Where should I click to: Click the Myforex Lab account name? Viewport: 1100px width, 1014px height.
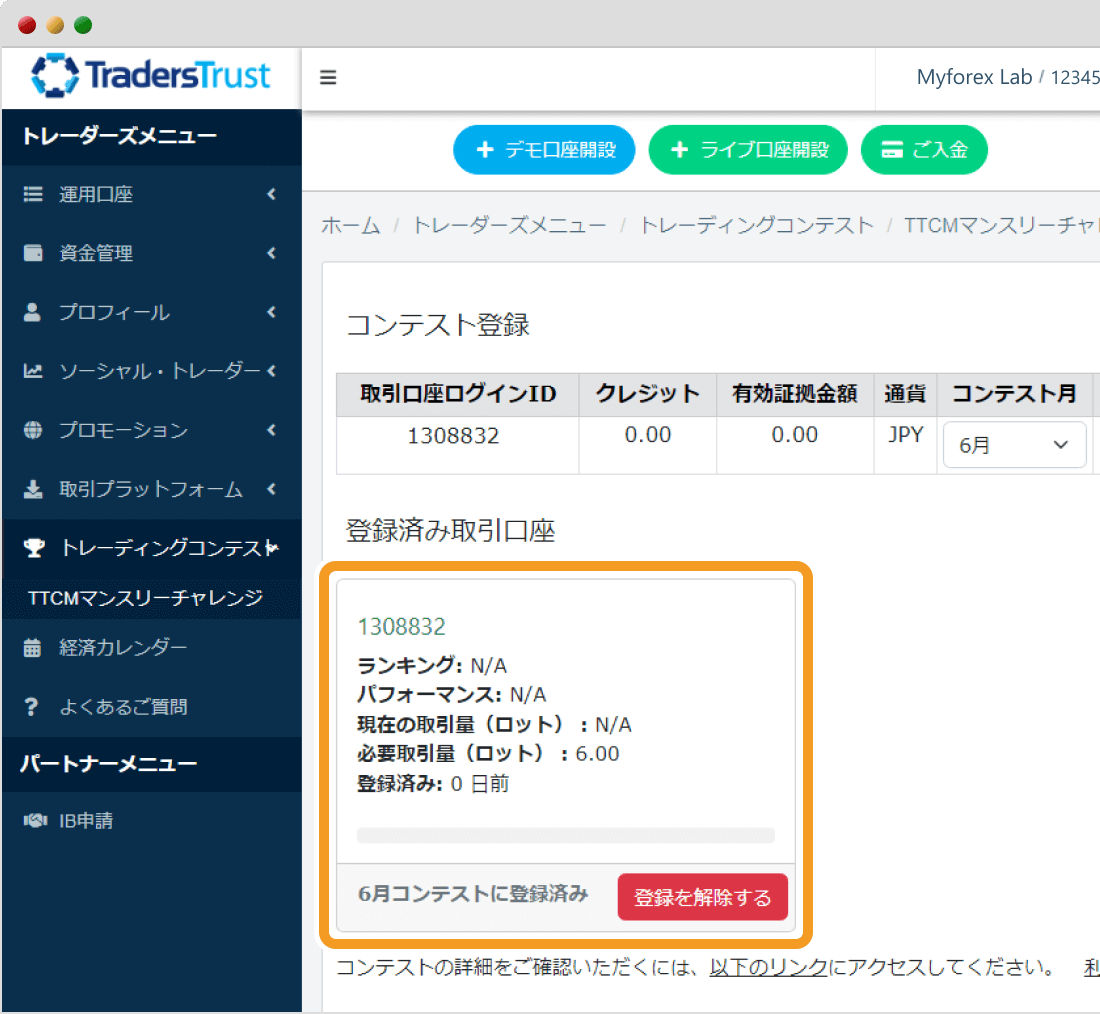974,77
